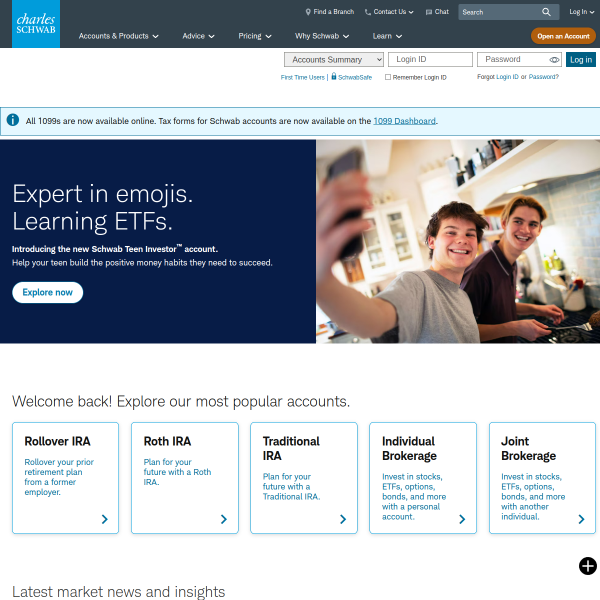Screen dimensions: 600x600
Task: Click the SchwabSafe link text
Action: click(355, 77)
